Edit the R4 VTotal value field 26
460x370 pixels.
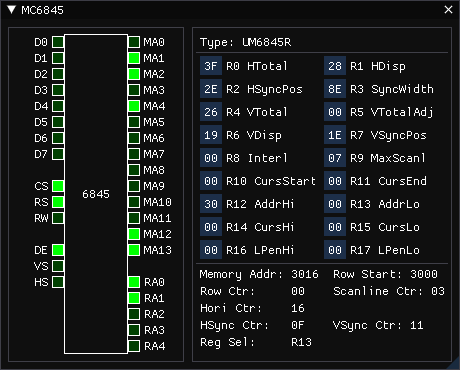211,112
